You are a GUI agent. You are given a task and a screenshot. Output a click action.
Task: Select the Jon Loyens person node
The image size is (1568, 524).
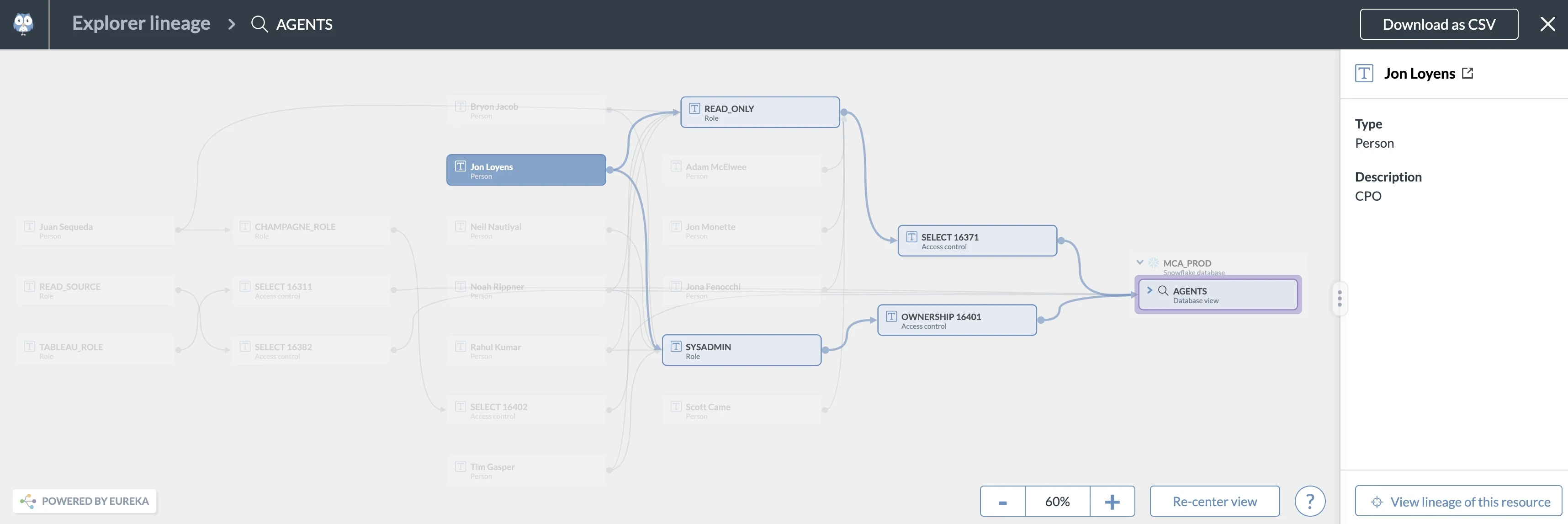click(x=526, y=170)
